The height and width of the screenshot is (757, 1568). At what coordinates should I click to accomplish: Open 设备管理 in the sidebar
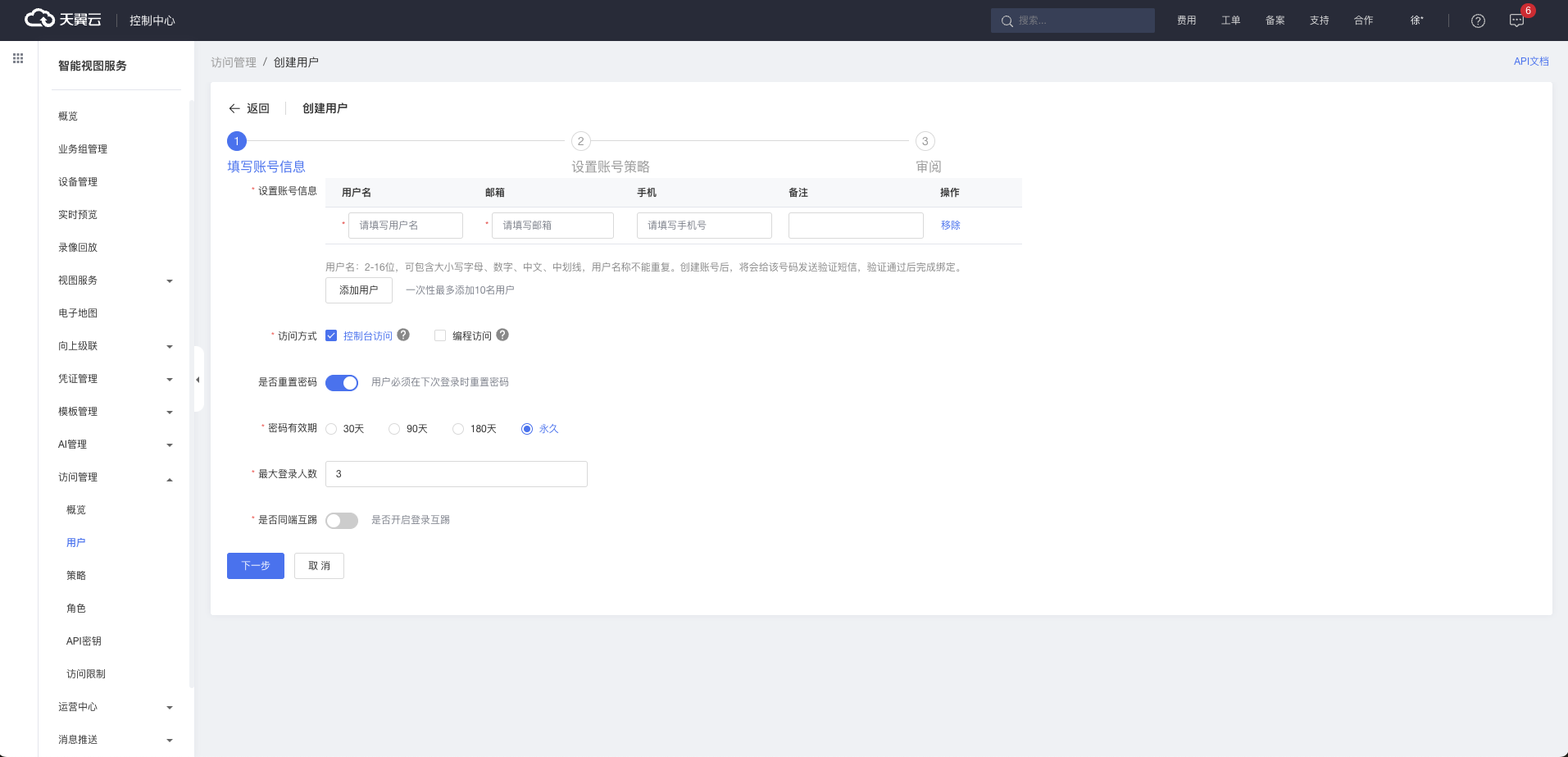coord(78,182)
